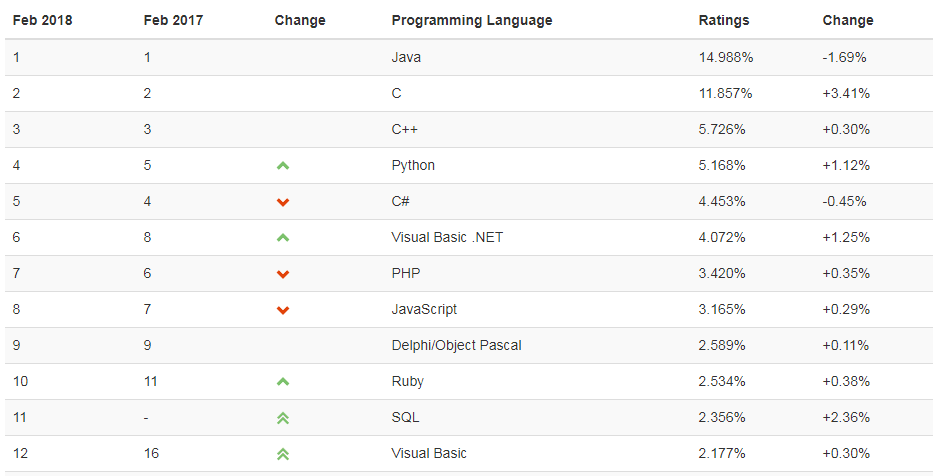Click the -0.45% change value for C#

click(x=844, y=201)
